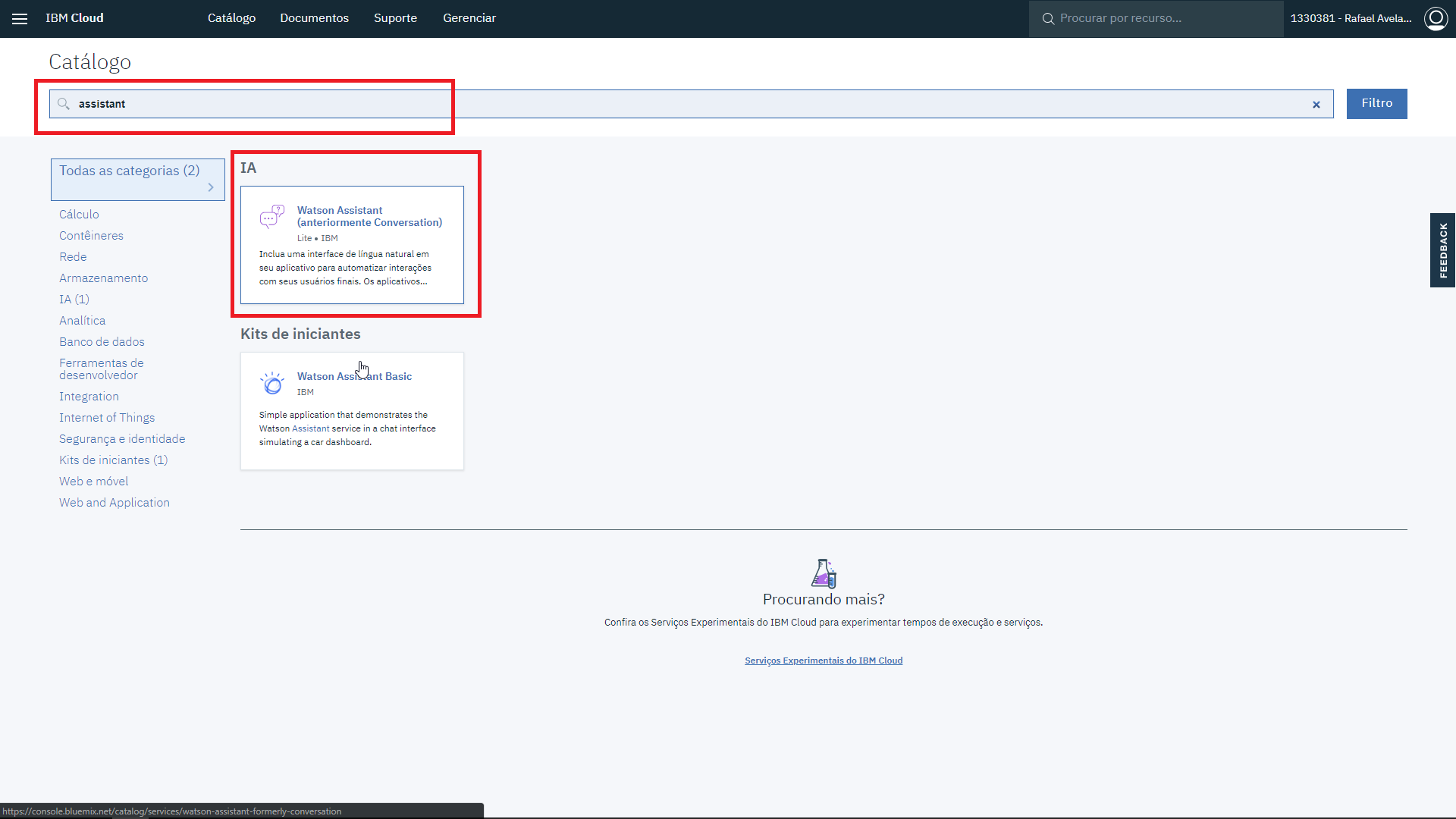Open the hamburger navigation menu
Viewport: 1456px width, 819px height.
pos(20,18)
